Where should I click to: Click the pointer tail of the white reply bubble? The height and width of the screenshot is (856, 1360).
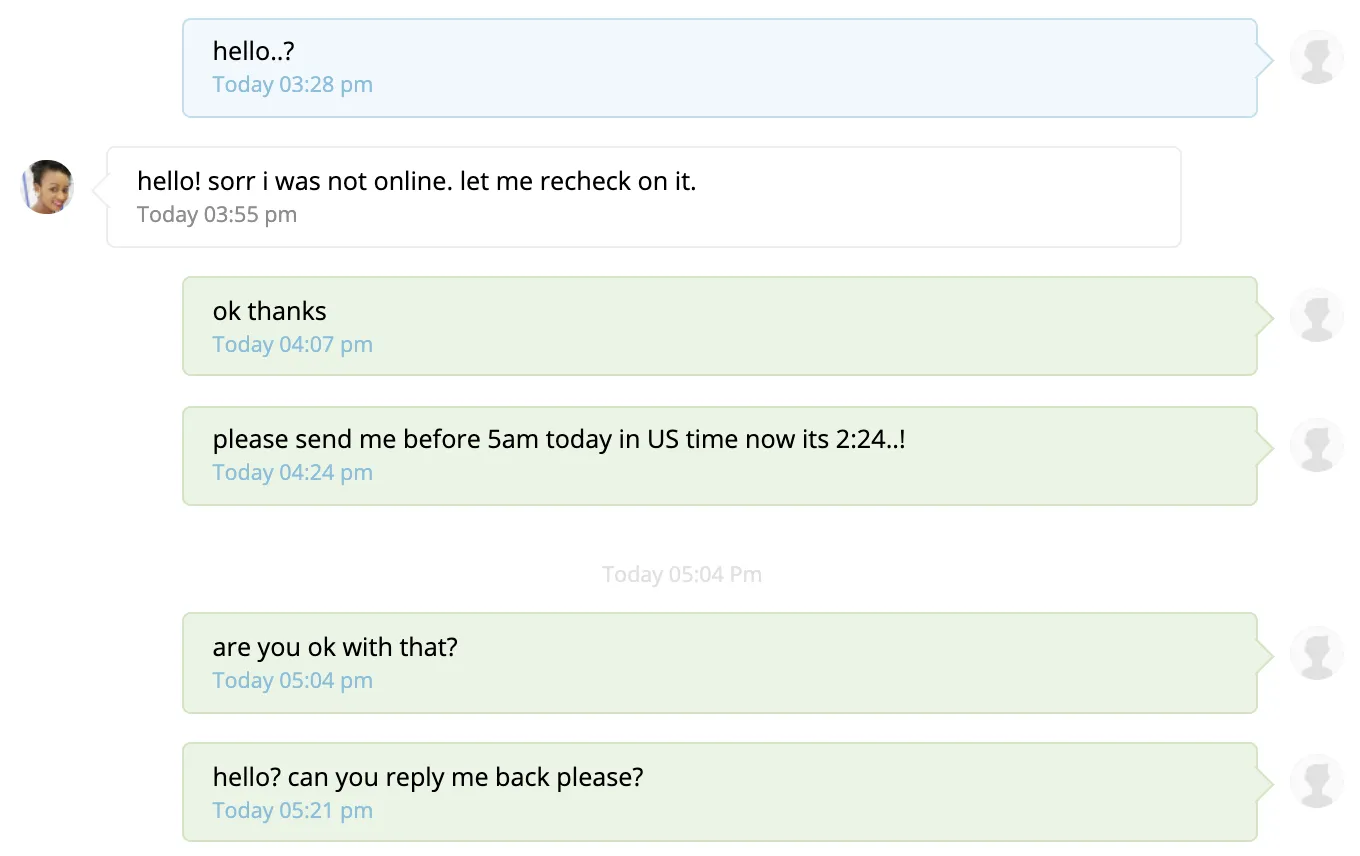(x=100, y=190)
